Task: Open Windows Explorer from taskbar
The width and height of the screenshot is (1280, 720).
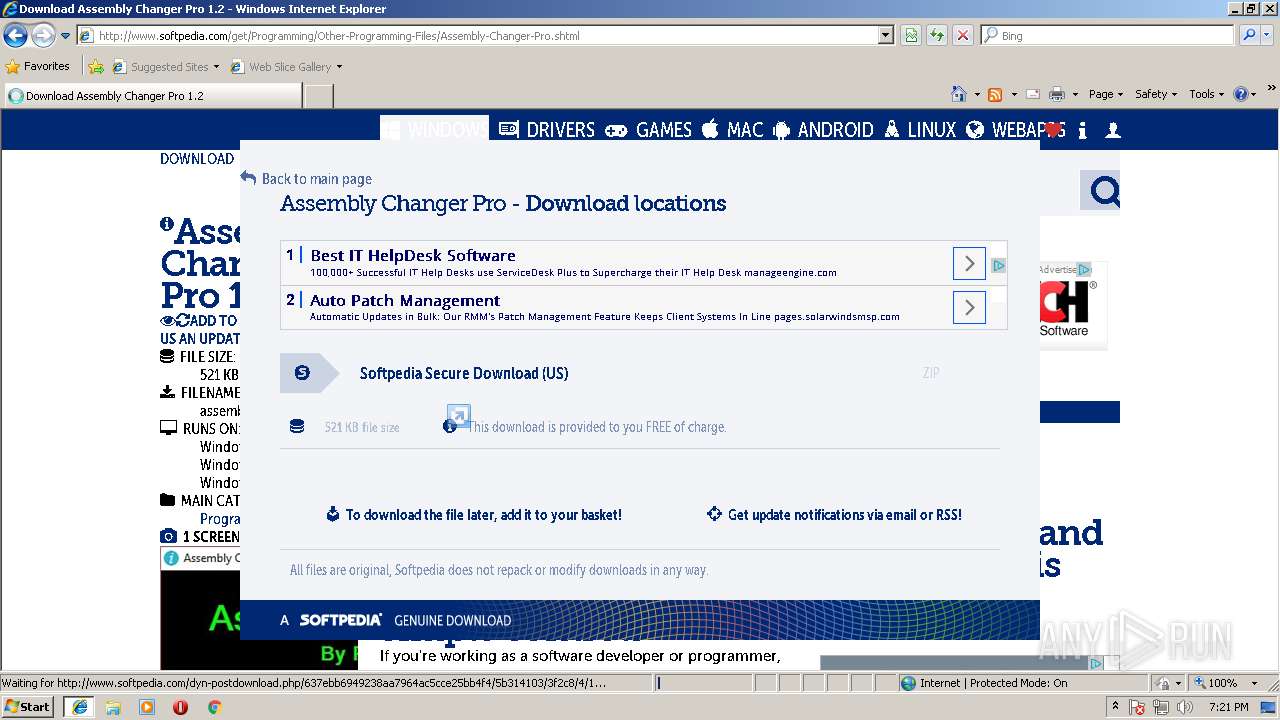Action: coord(113,707)
